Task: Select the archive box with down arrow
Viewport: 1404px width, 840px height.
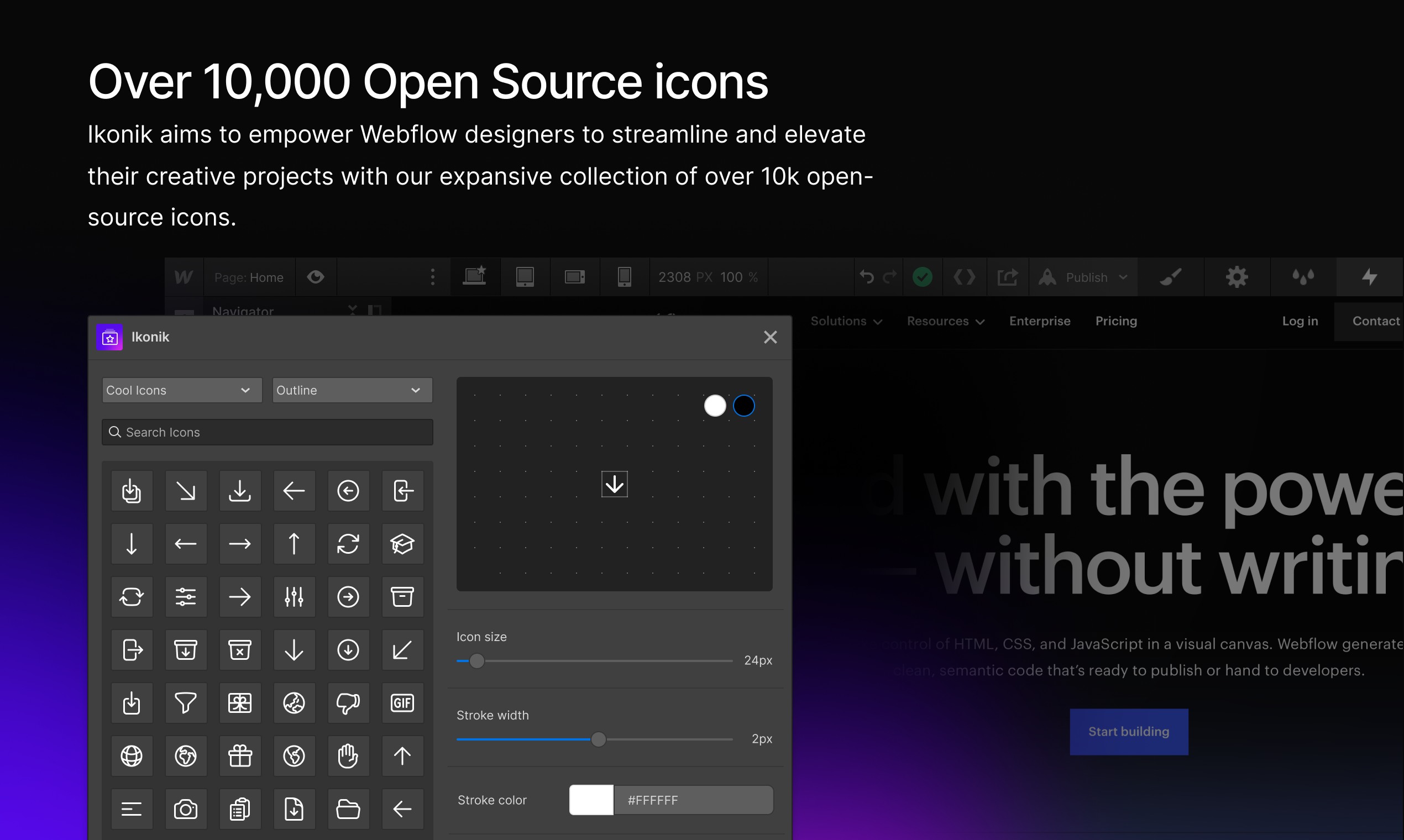Action: click(186, 650)
